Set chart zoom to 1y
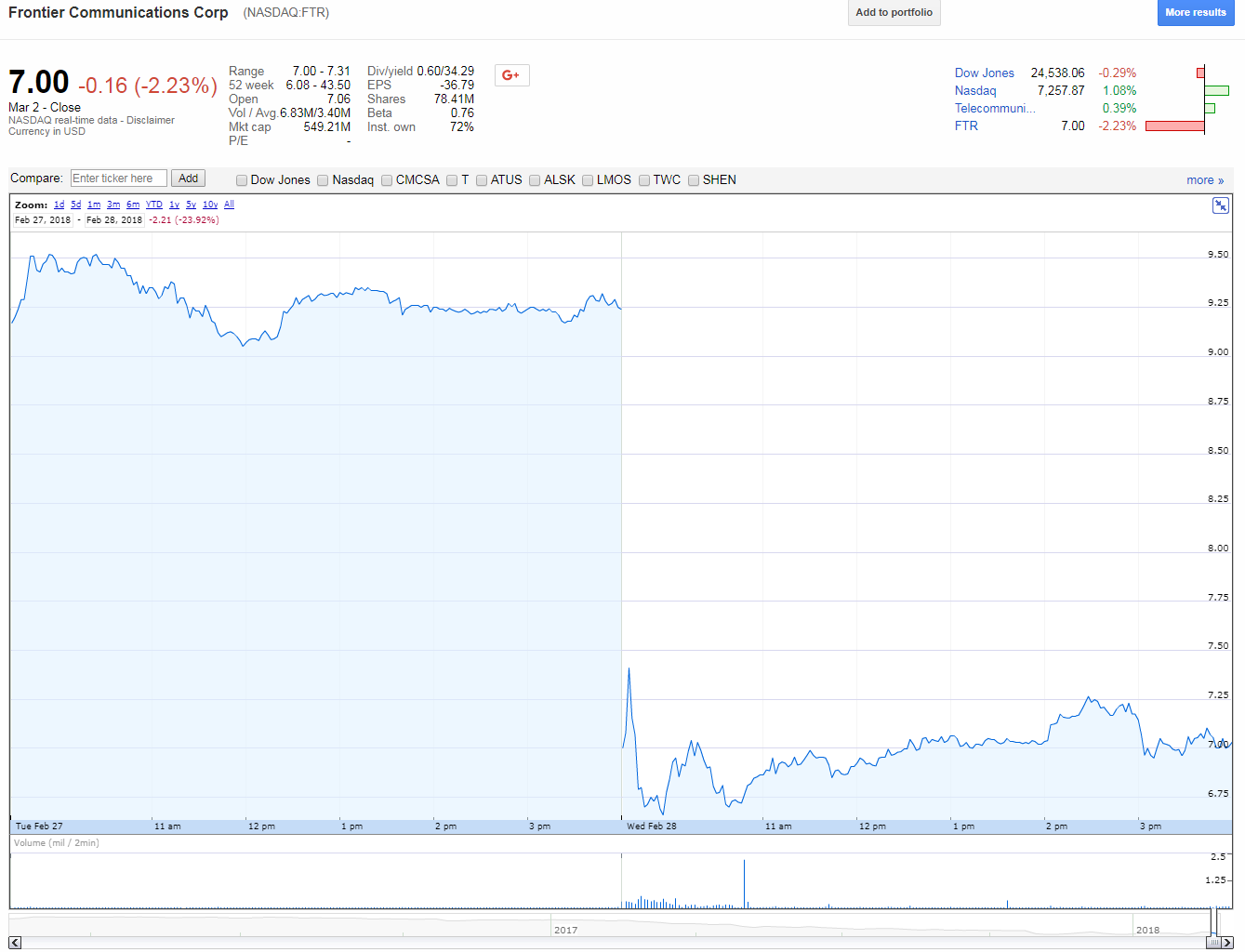The width and height of the screenshot is (1245, 952). (174, 205)
